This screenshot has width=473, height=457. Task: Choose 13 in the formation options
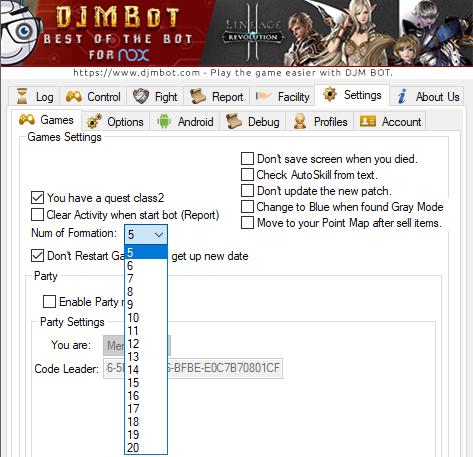(146, 357)
